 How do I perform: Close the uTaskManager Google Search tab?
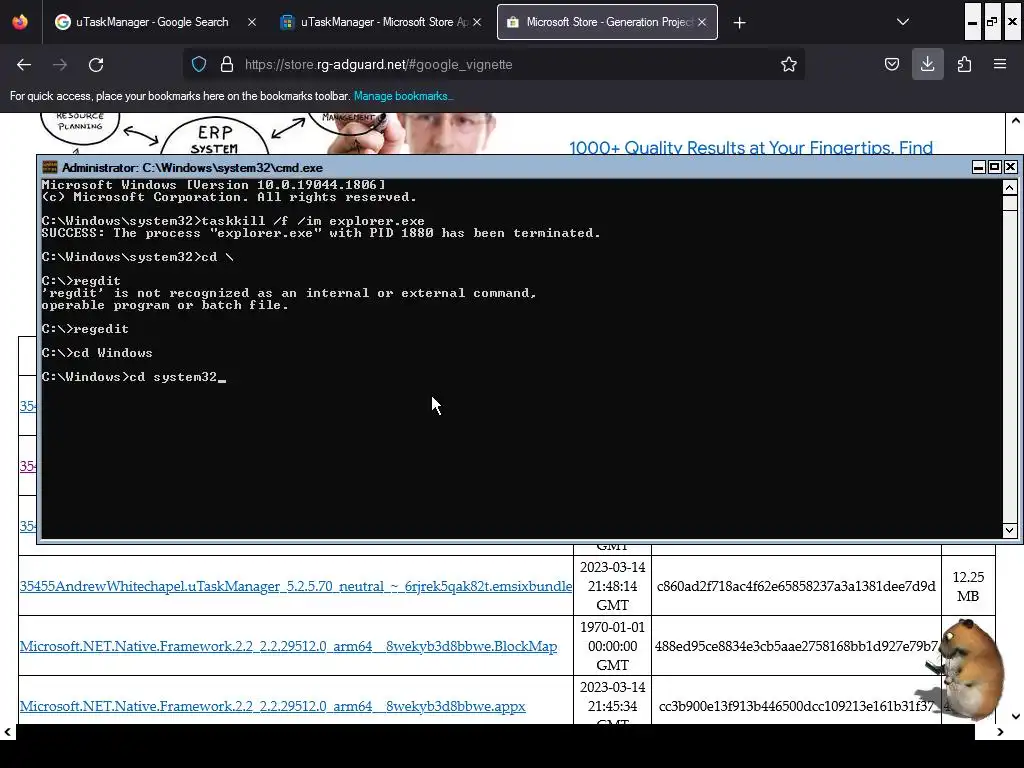tap(252, 22)
